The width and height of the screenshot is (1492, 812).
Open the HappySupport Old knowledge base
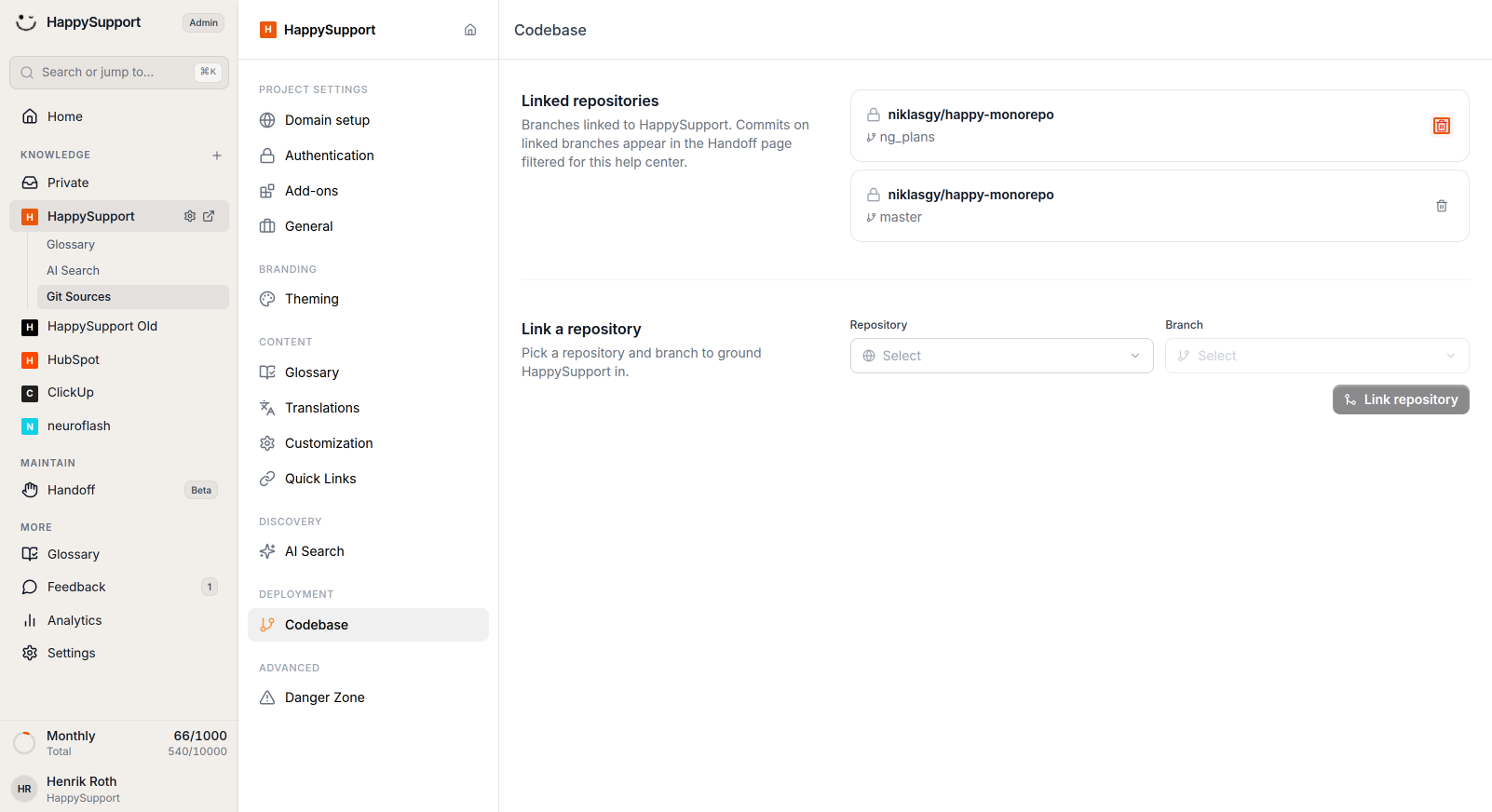pos(119,327)
